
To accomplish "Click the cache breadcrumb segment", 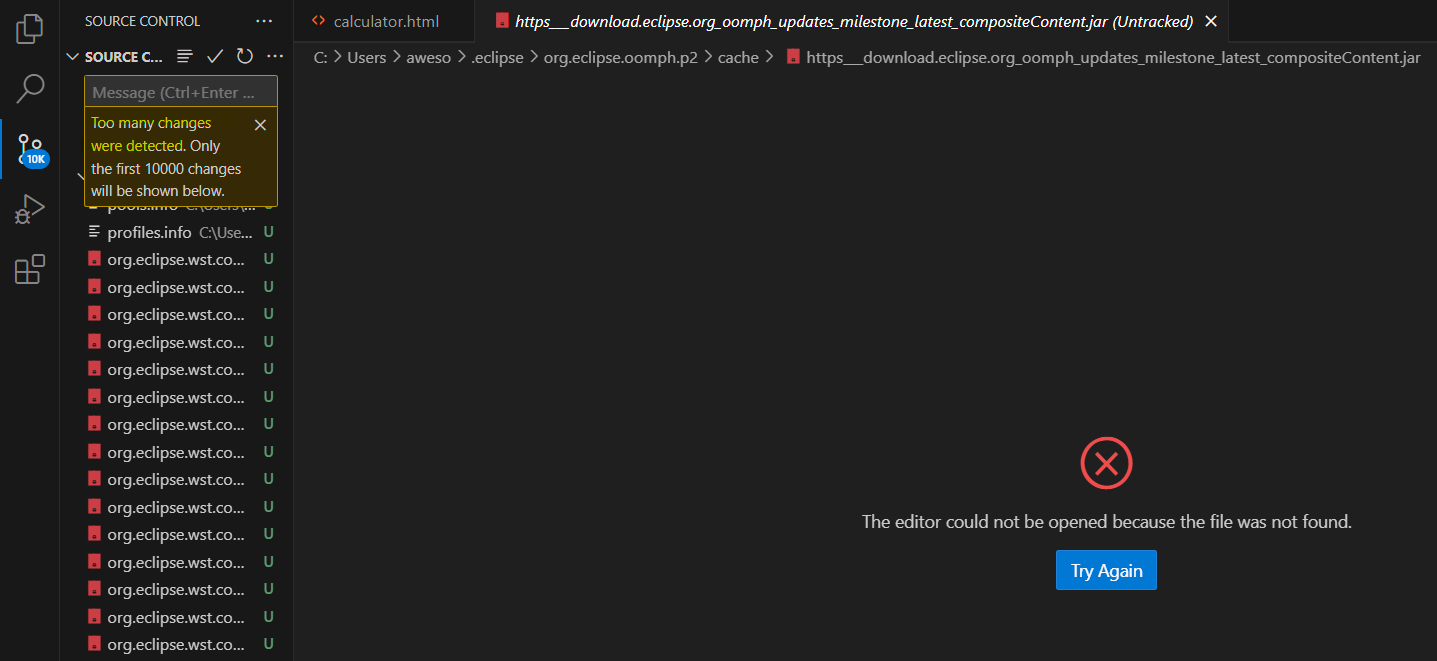I will click(x=738, y=58).
